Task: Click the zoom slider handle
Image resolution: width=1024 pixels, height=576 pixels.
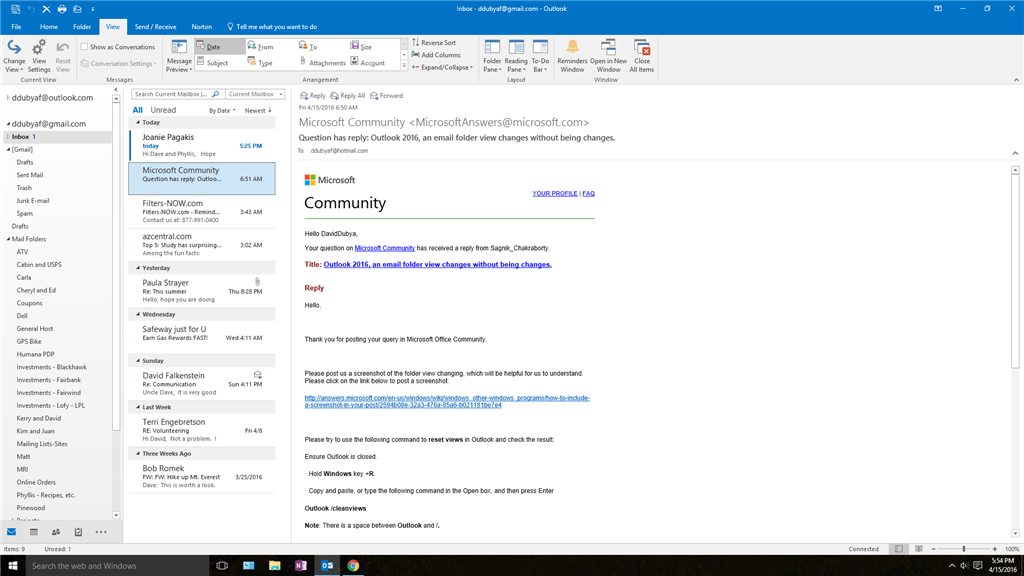Action: pos(964,549)
